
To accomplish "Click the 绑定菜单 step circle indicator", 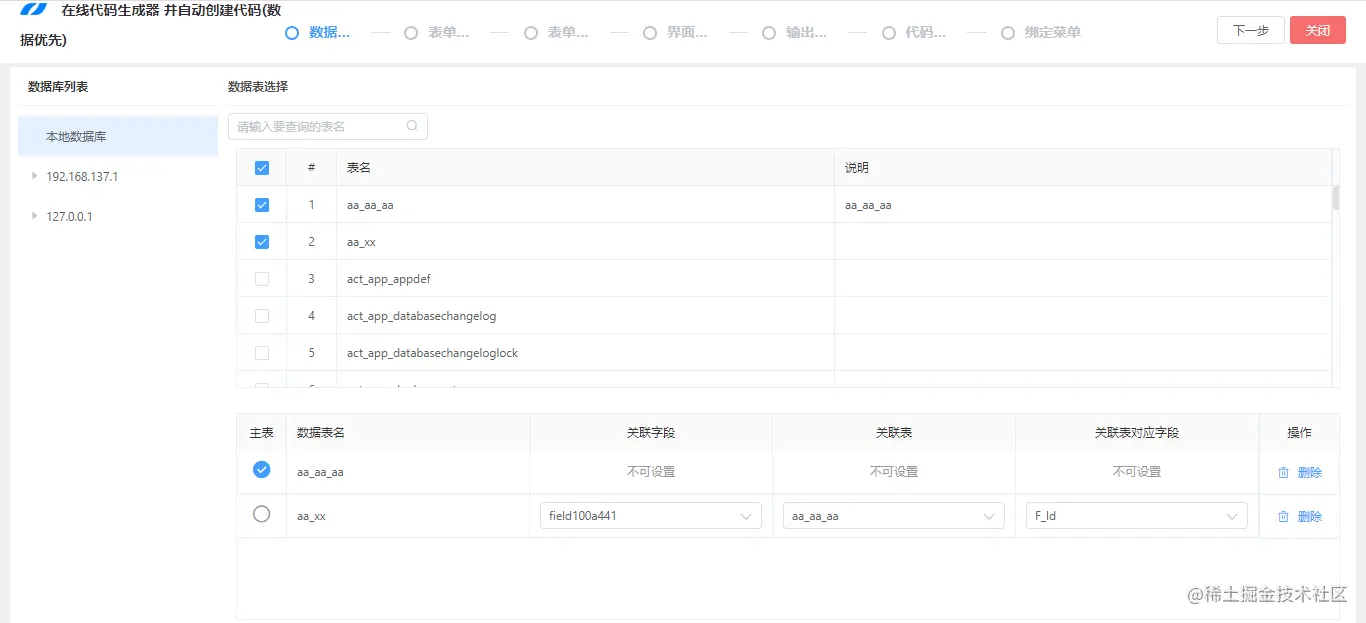I will [x=1008, y=32].
